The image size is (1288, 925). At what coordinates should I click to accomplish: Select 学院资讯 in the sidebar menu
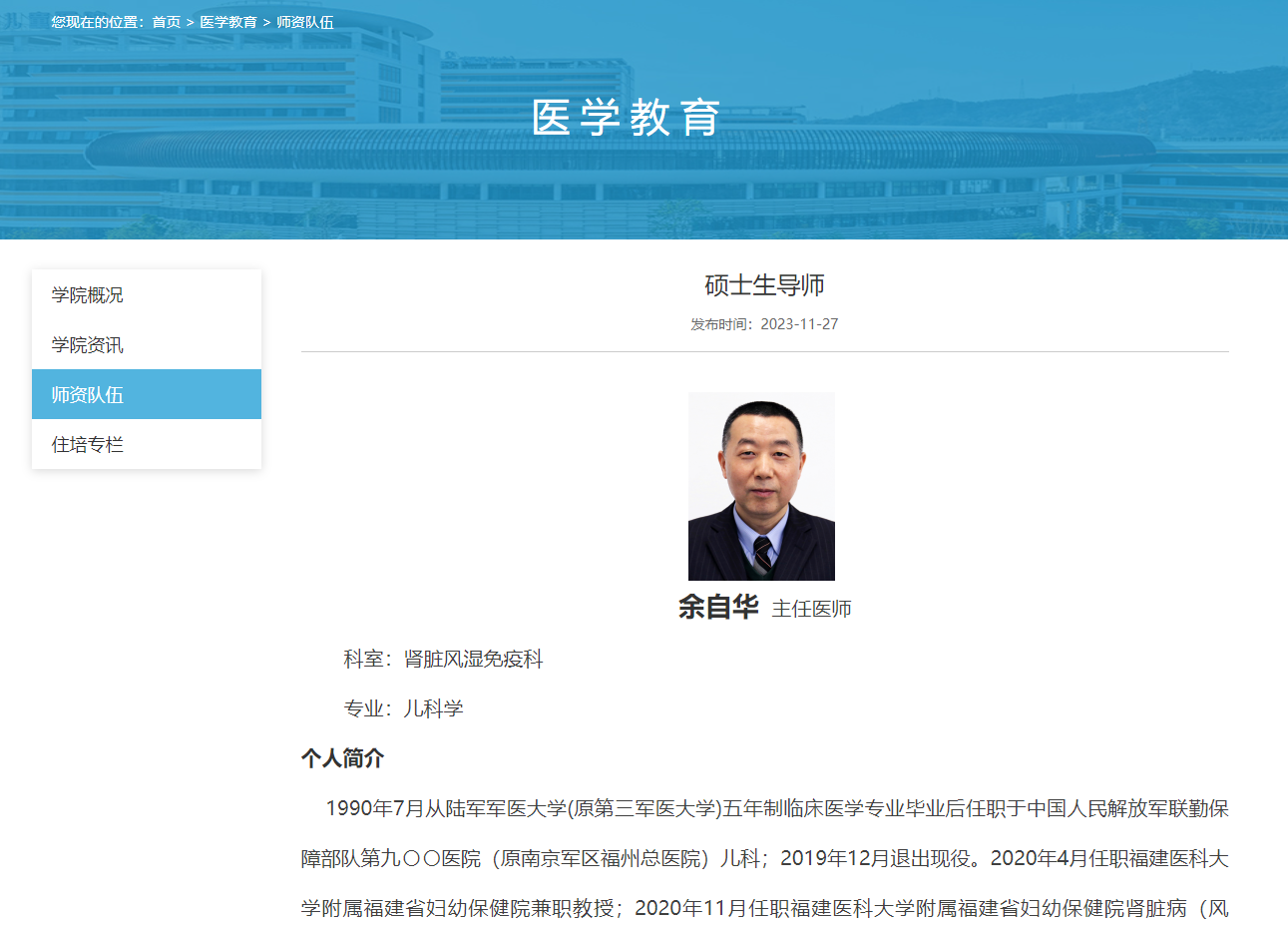(x=147, y=344)
